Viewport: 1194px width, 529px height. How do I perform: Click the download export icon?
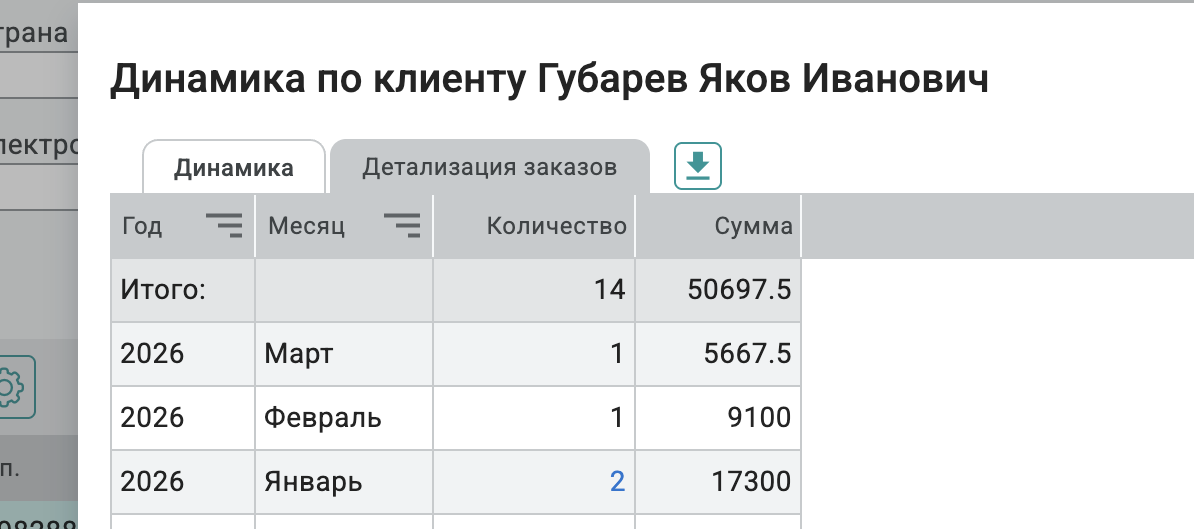(698, 165)
